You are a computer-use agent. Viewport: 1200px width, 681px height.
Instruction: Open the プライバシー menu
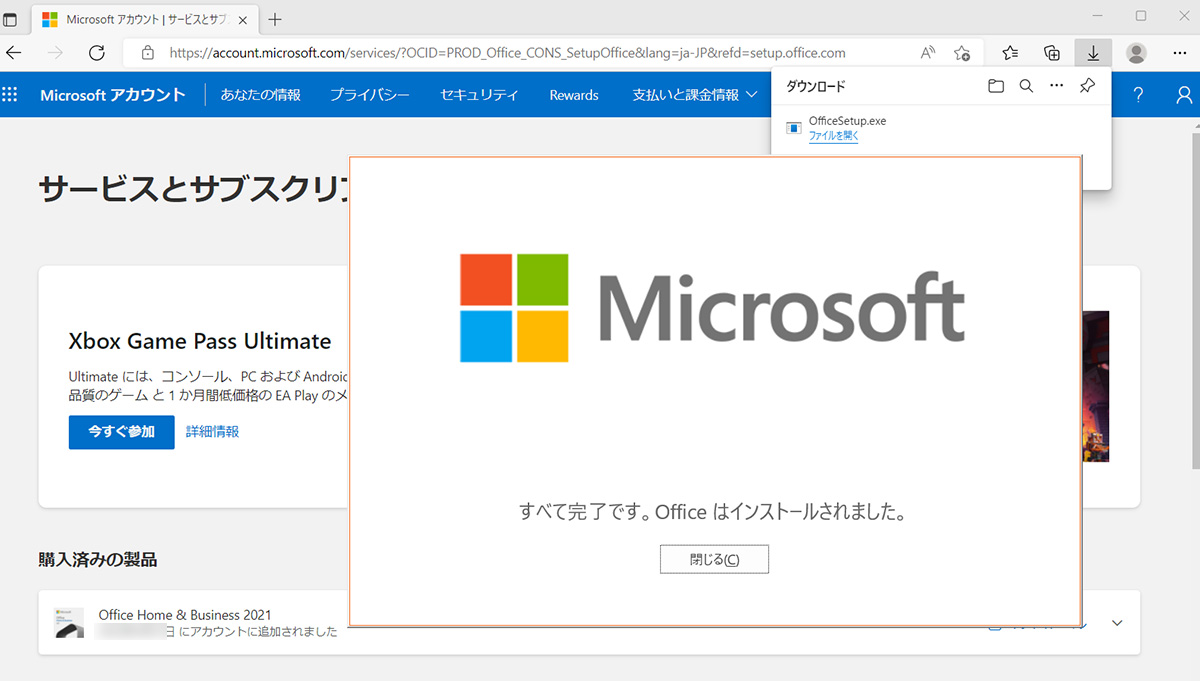point(370,95)
